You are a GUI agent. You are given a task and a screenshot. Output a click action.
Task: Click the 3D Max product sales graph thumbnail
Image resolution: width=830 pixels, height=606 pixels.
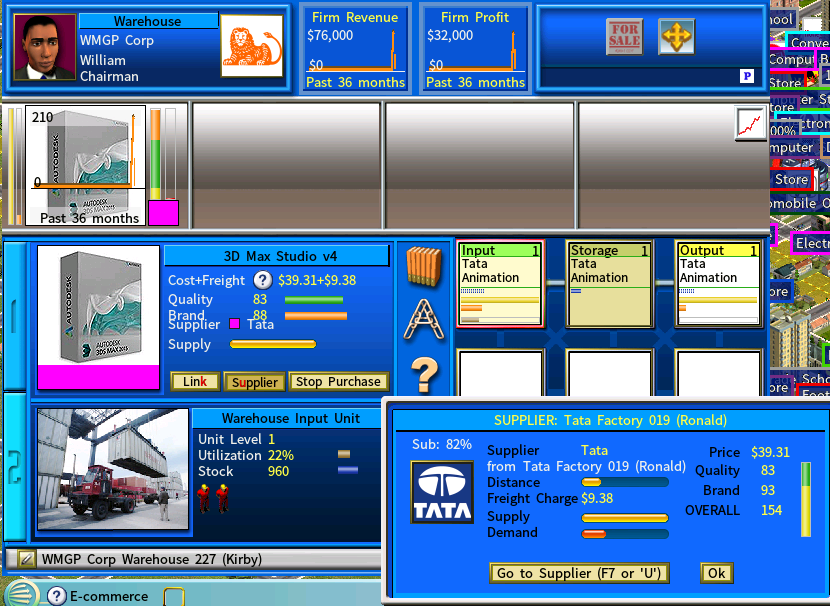click(86, 166)
